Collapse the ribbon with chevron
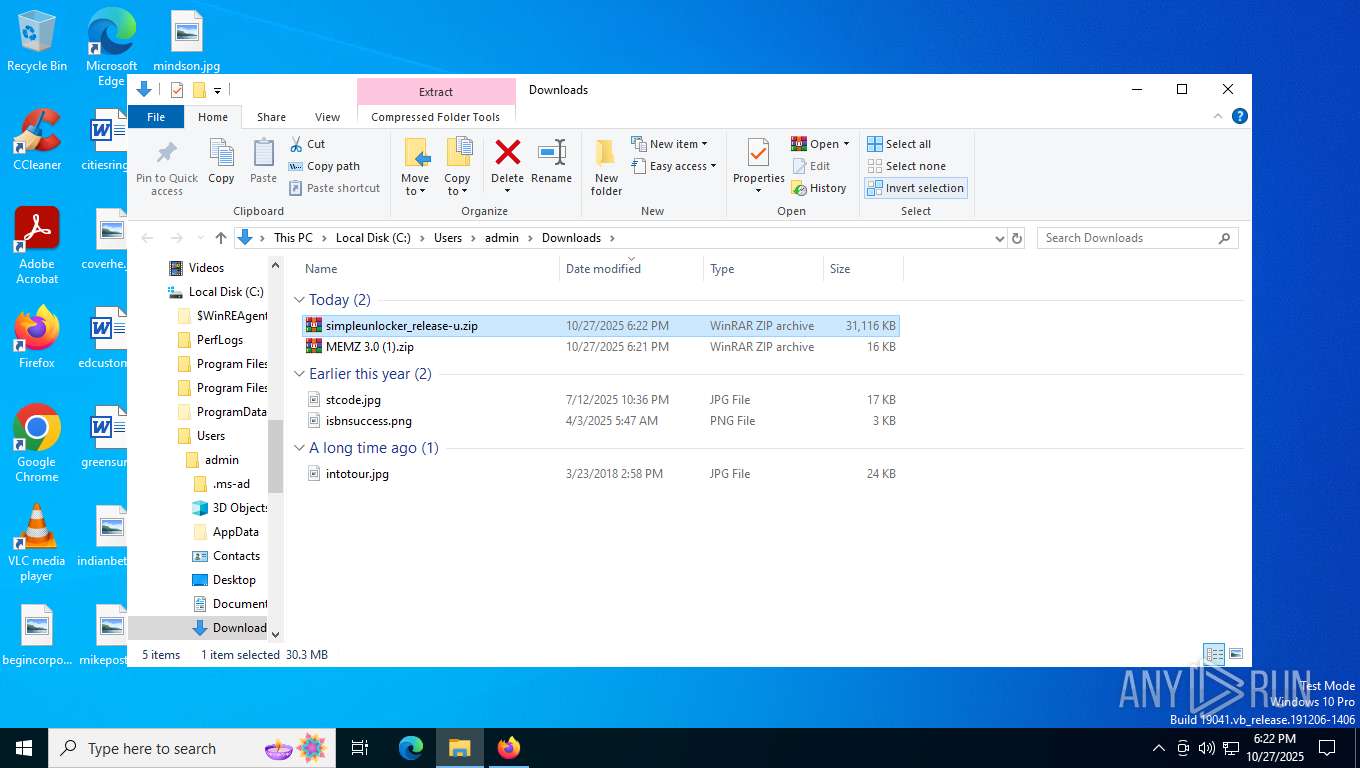 1218,116
